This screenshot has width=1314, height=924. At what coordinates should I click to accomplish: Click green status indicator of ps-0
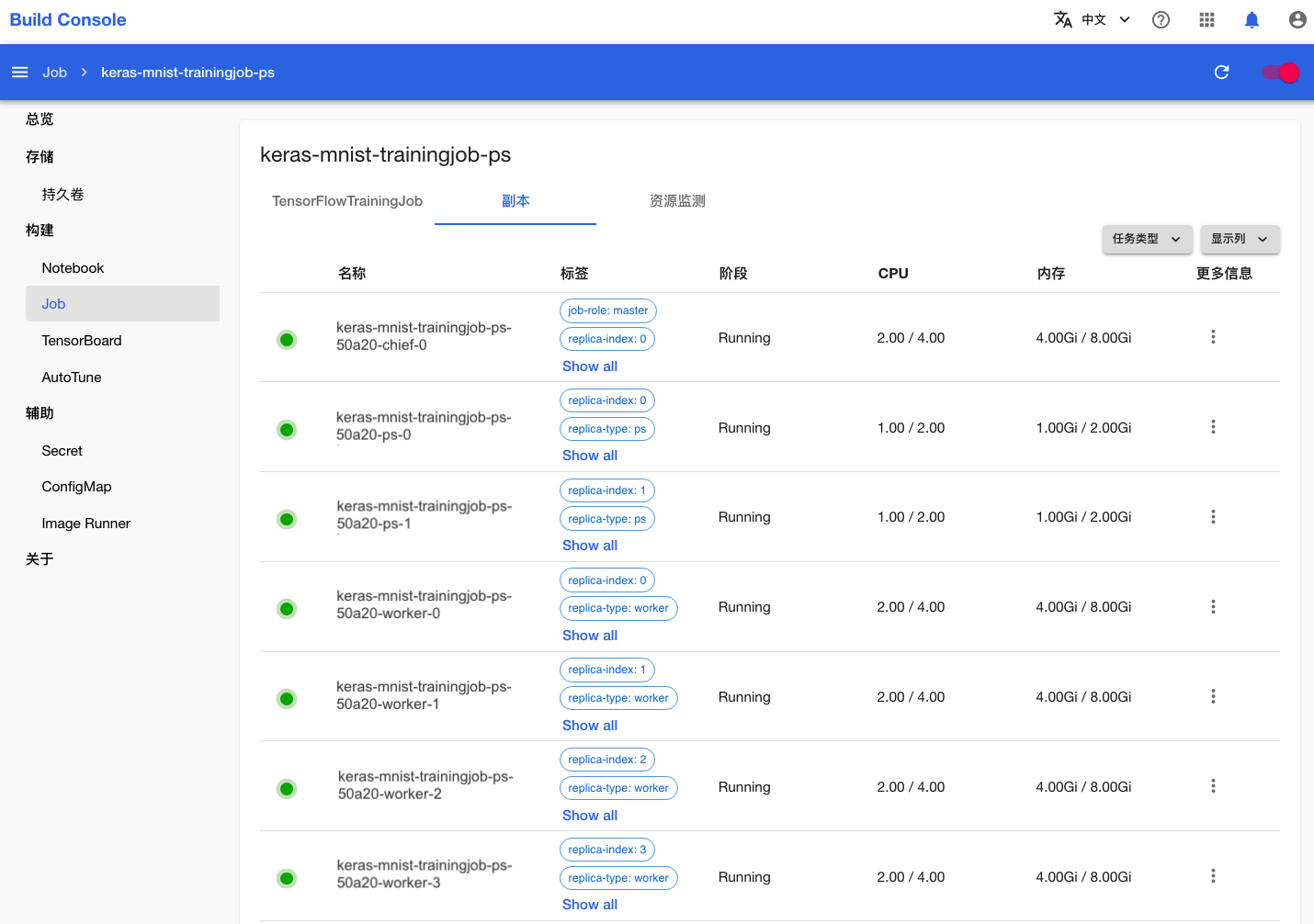pyautogui.click(x=287, y=430)
